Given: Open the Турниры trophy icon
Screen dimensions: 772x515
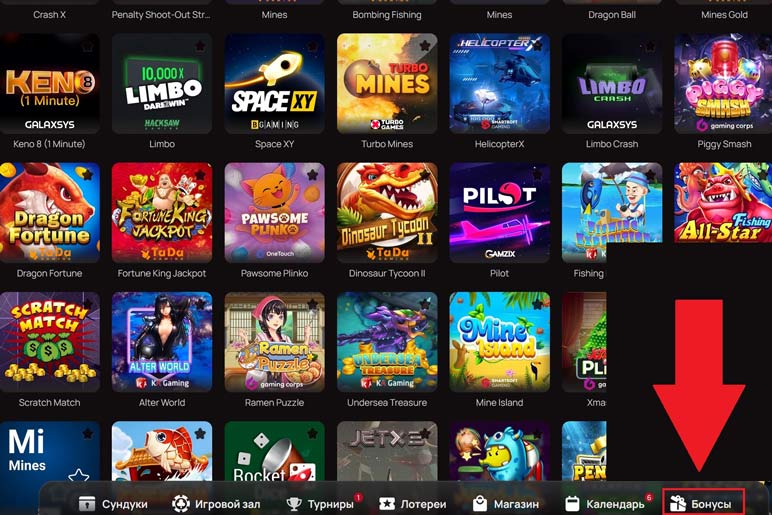Looking at the screenshot, I should point(294,504).
